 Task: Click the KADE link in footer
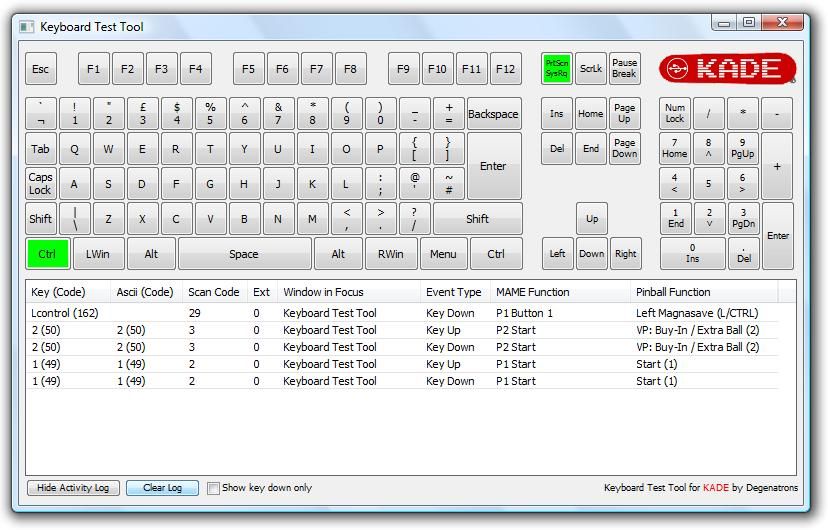tap(716, 488)
